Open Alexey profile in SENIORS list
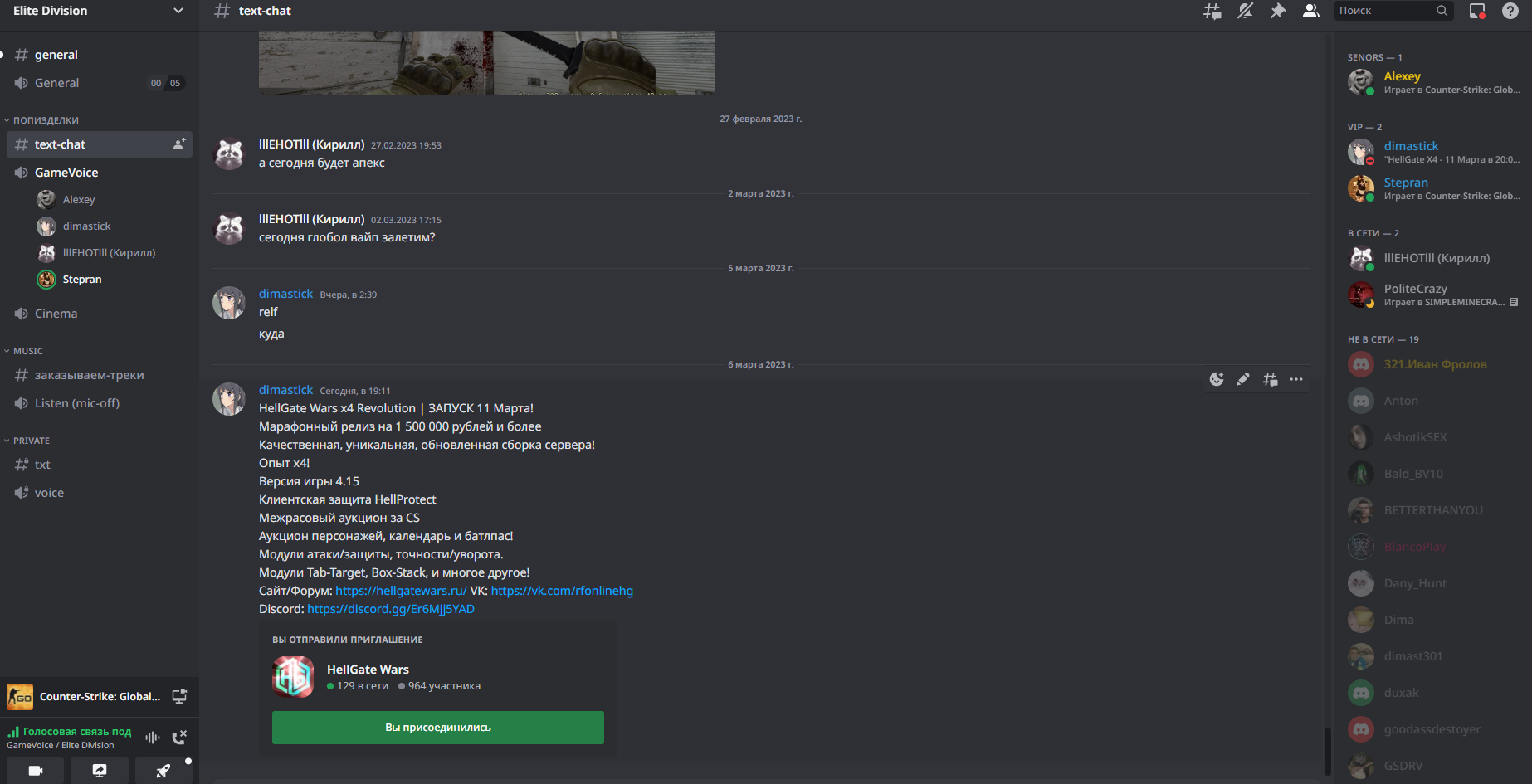Viewport: 1532px width, 784px height. coord(1433,81)
